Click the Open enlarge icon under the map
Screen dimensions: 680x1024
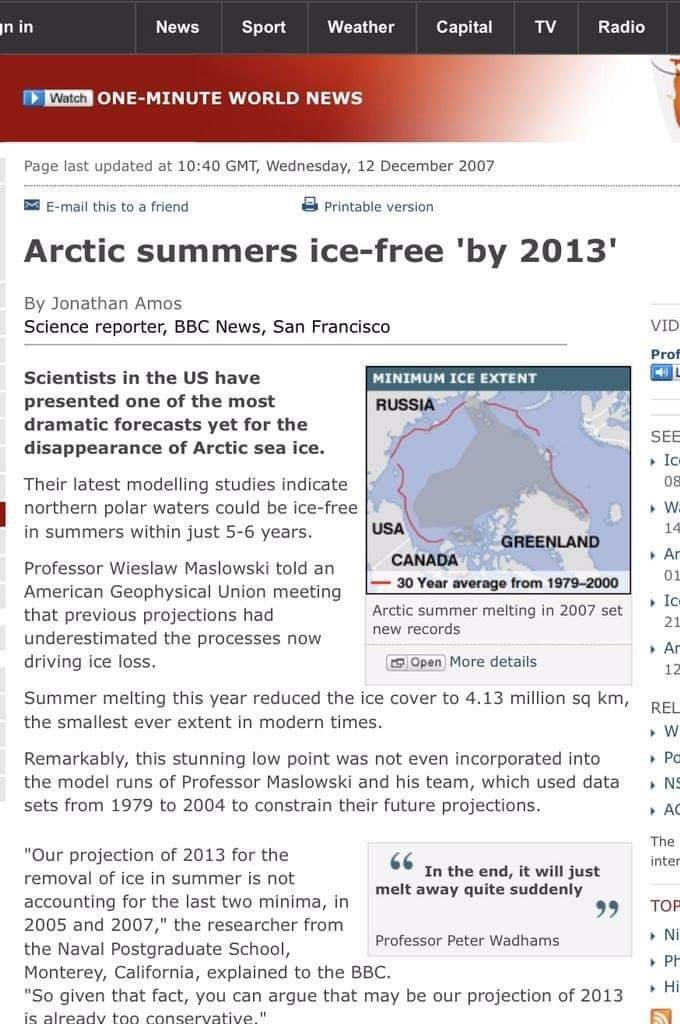398,662
